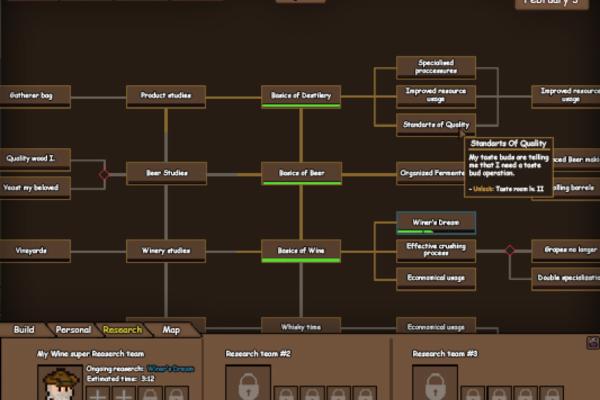Click red diamond junction near Beer Studies

(x=104, y=175)
